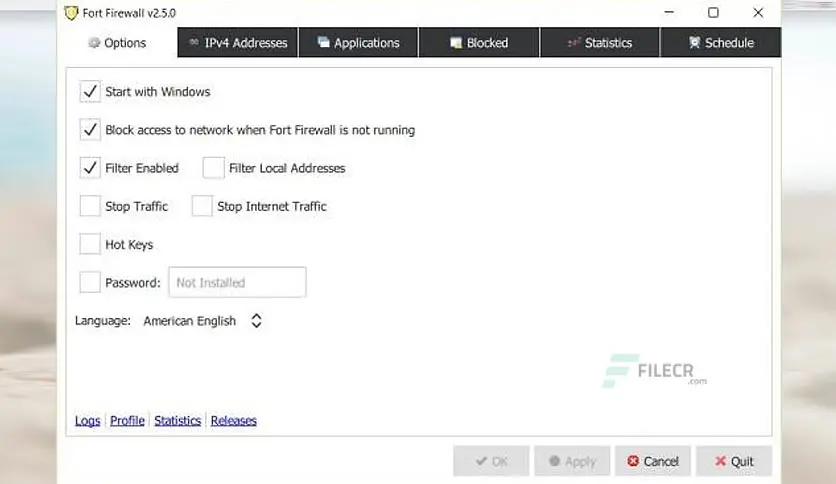Click the Fort Firewall shield icon in title bar
Viewport: 836px width, 484px height.
71,13
